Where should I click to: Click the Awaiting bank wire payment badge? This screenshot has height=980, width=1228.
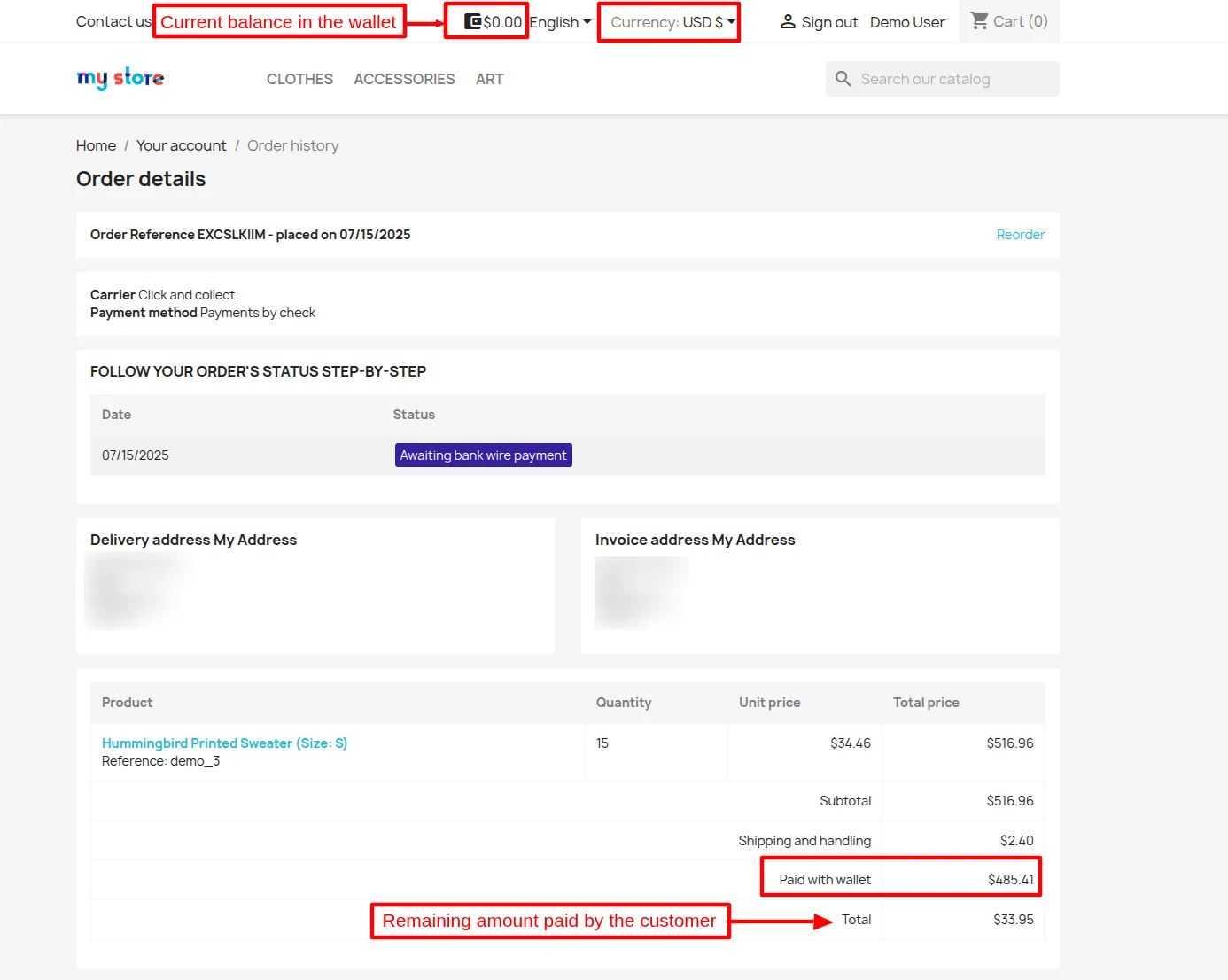[483, 455]
